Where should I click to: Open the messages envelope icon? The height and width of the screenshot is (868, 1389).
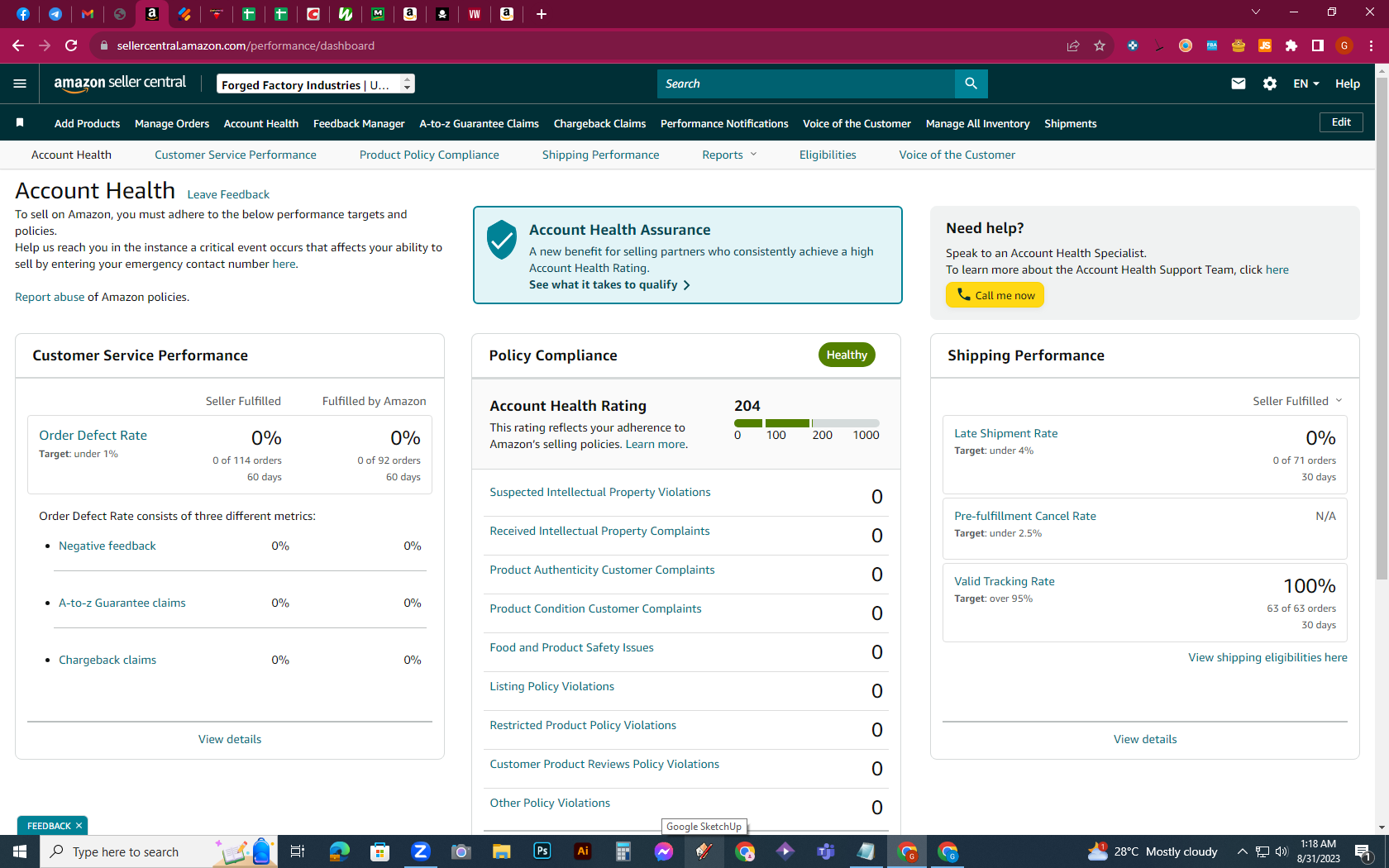[x=1238, y=83]
